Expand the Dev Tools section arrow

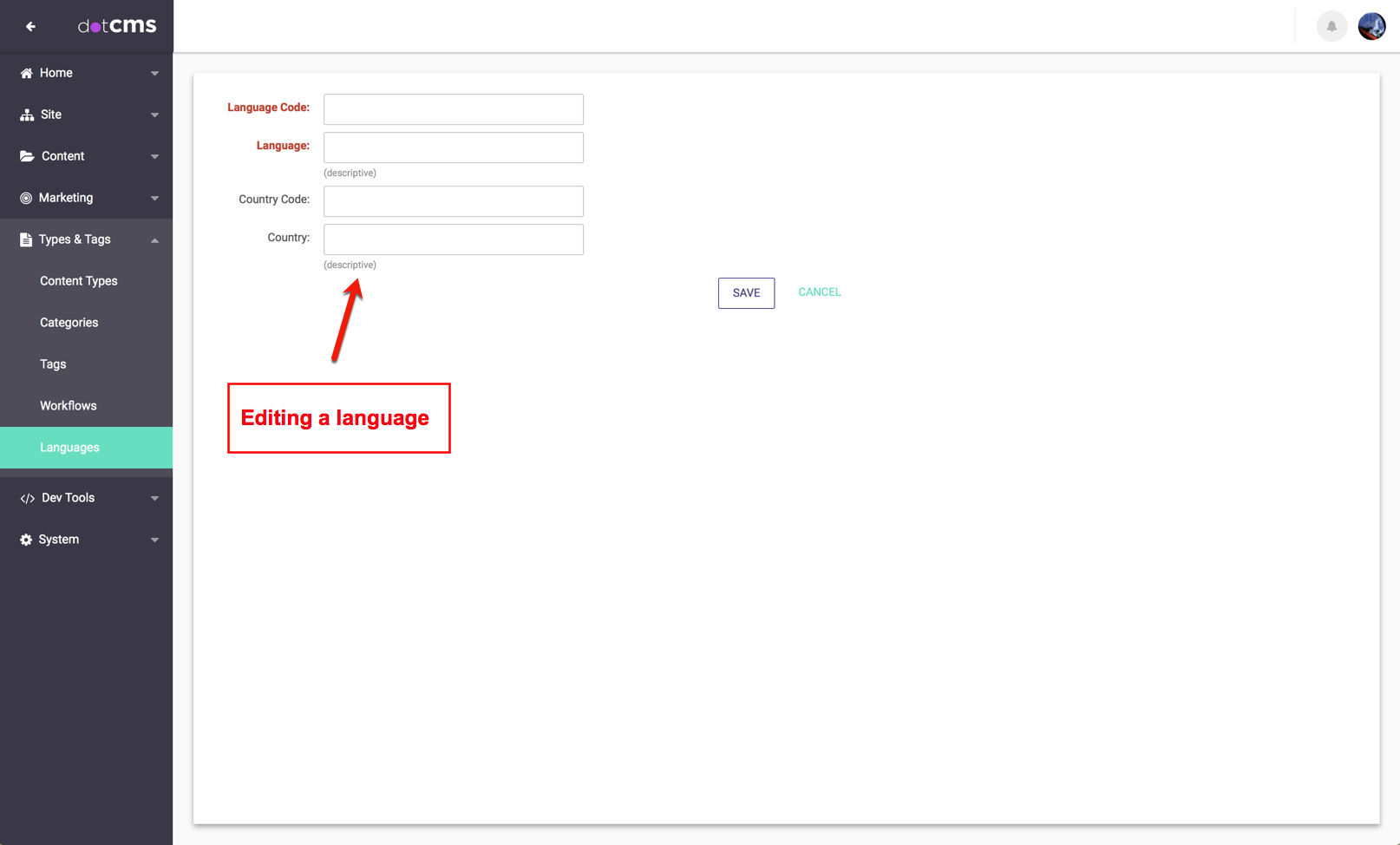[x=154, y=499]
